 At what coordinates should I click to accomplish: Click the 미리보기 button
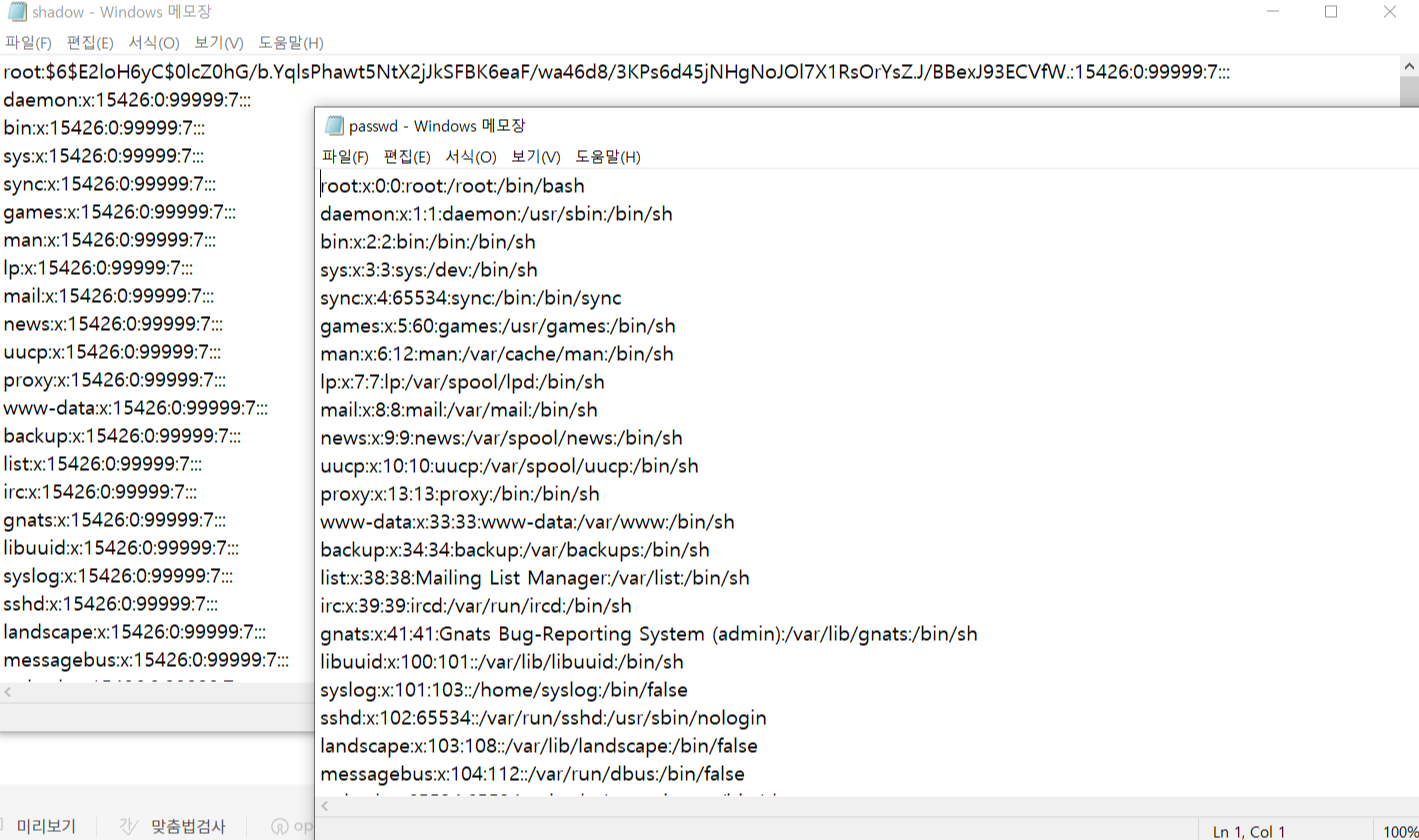46,827
